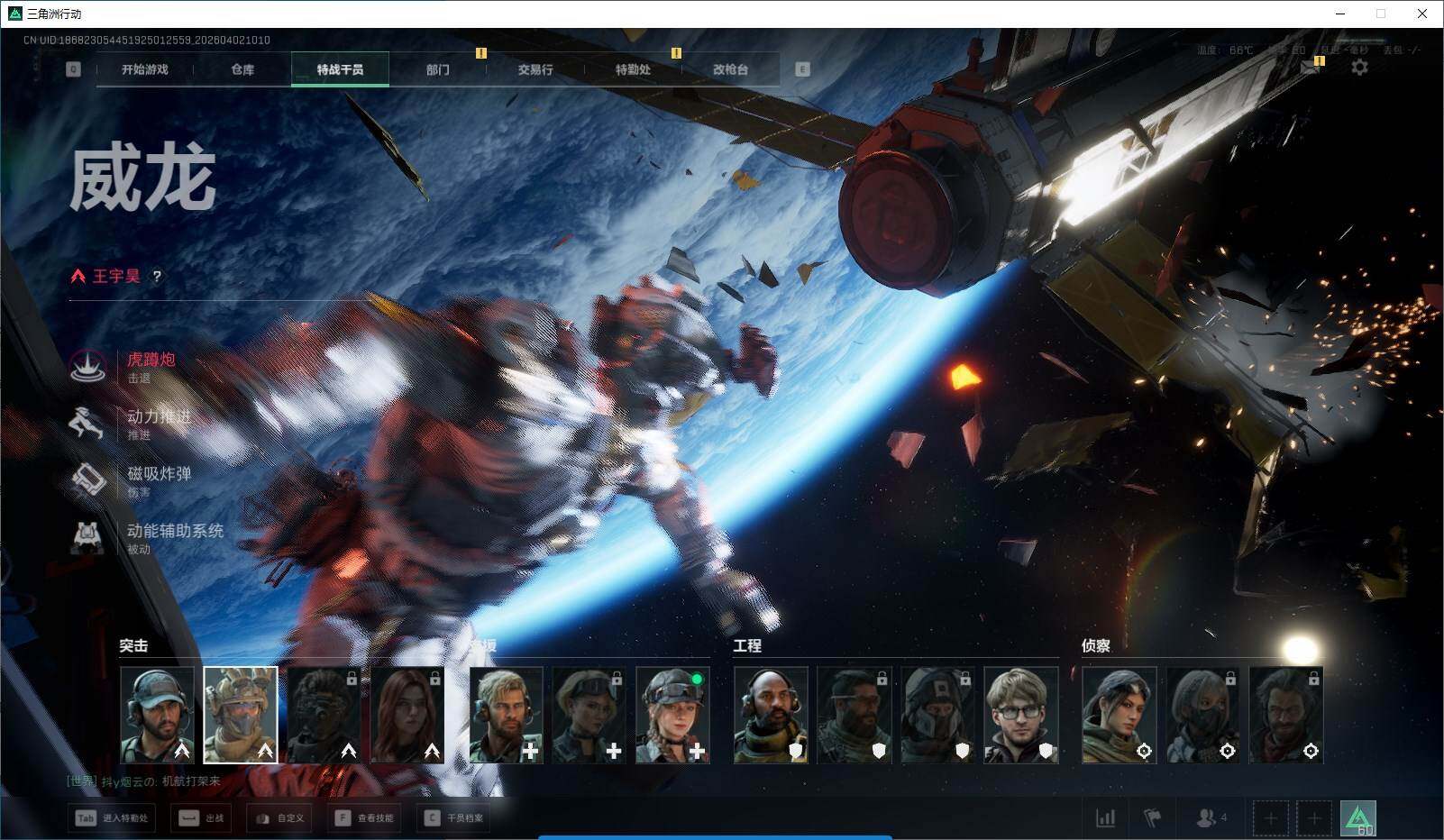Open the 干员档案 button
The height and width of the screenshot is (840, 1444).
(454, 818)
